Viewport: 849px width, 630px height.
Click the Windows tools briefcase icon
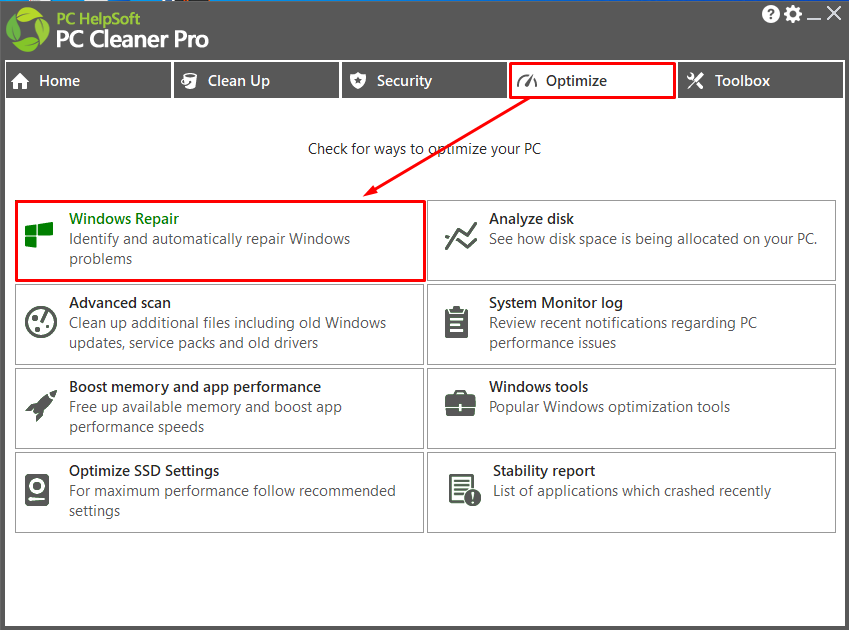(460, 403)
